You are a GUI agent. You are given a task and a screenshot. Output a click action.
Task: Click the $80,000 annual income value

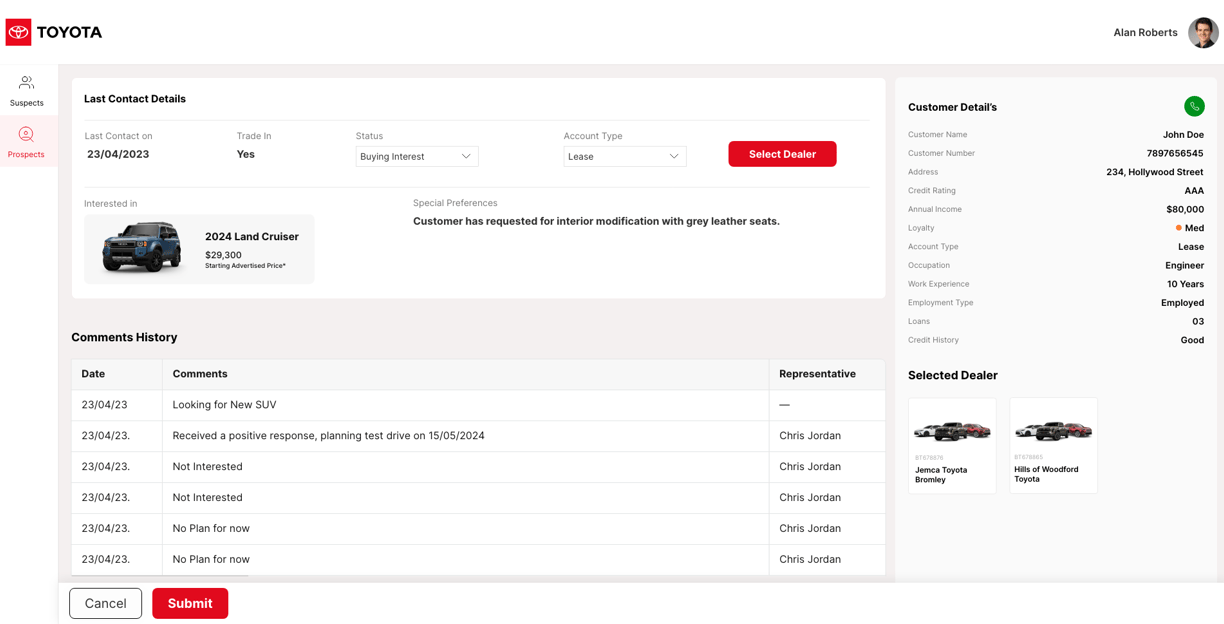[x=1185, y=209]
